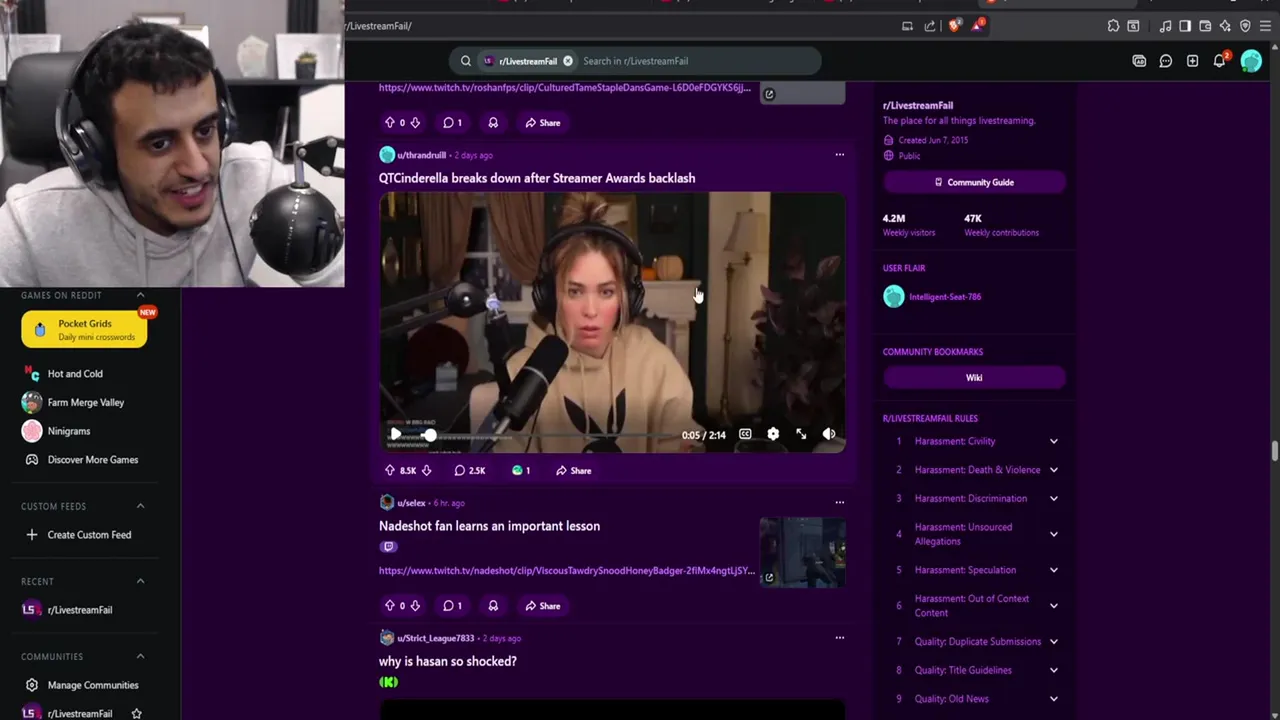Open the Hot and Cold game
The height and width of the screenshot is (720, 1280).
click(x=75, y=374)
